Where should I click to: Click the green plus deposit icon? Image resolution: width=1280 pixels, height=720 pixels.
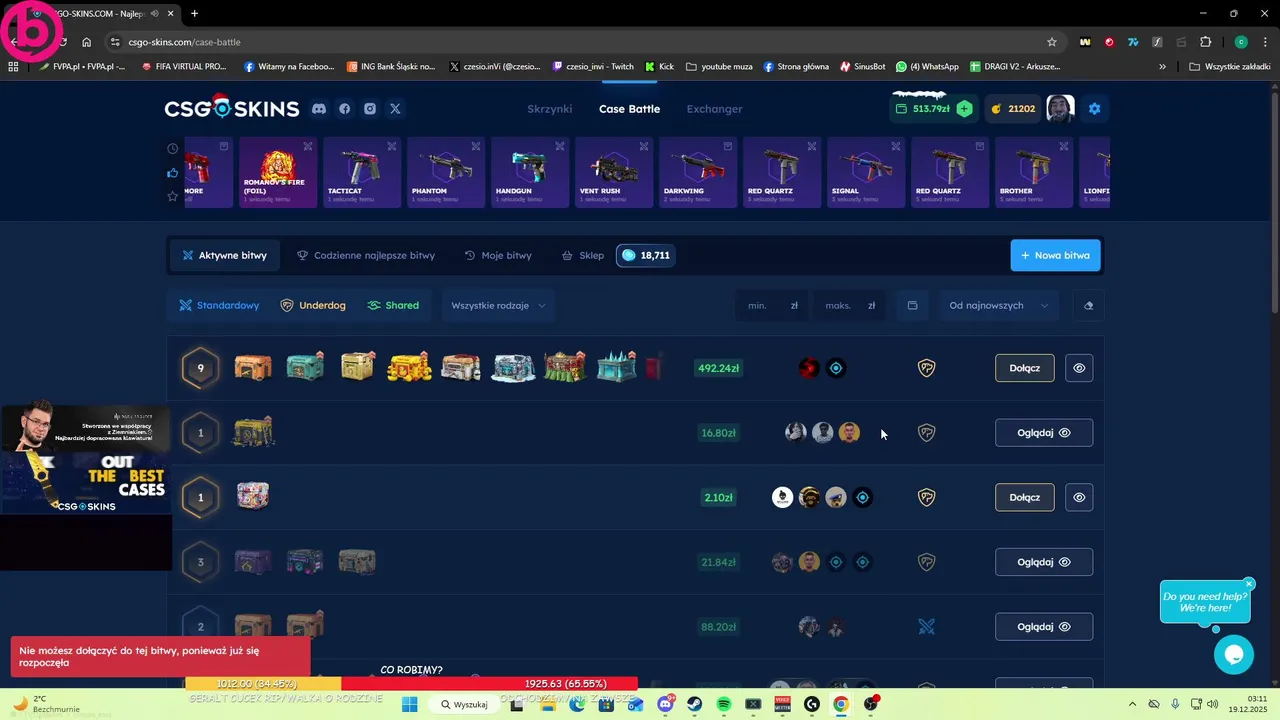pos(964,109)
